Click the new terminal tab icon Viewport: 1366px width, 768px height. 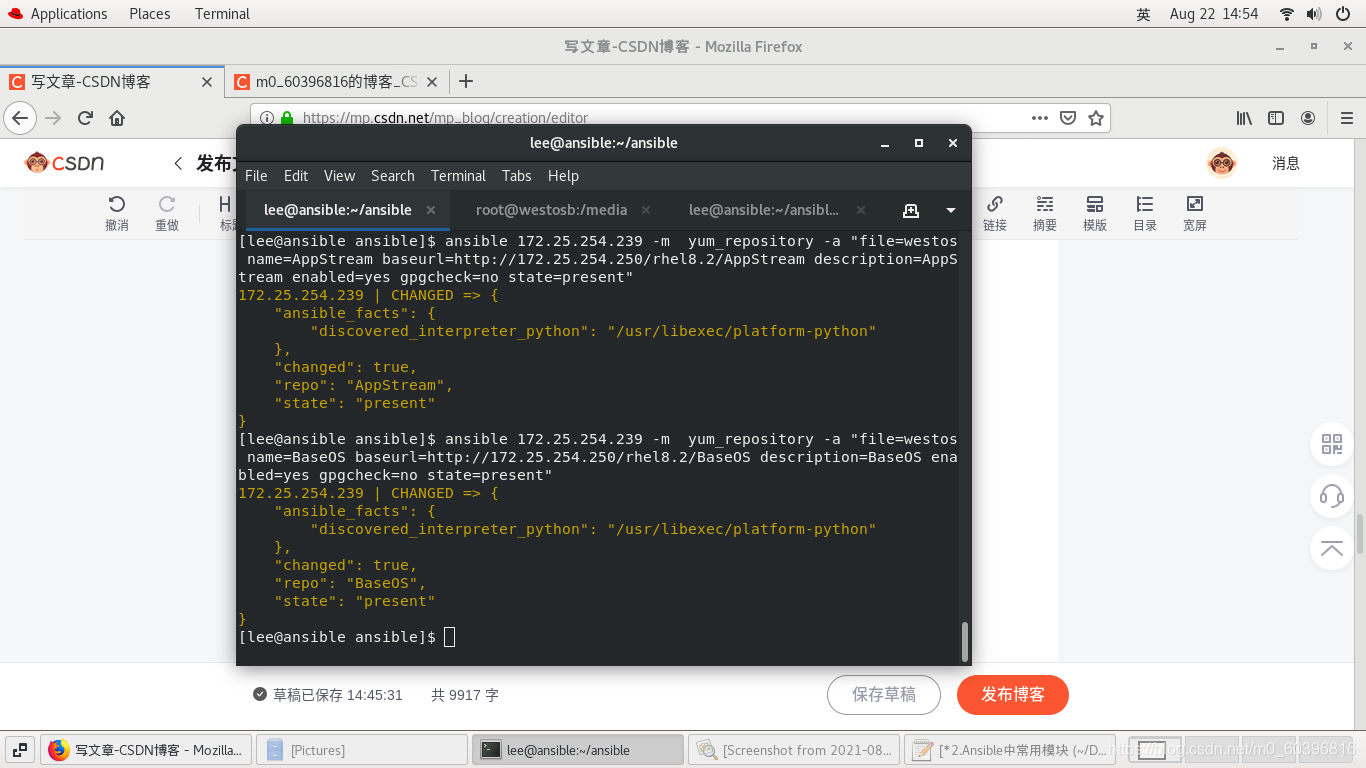pyautogui.click(x=910, y=210)
